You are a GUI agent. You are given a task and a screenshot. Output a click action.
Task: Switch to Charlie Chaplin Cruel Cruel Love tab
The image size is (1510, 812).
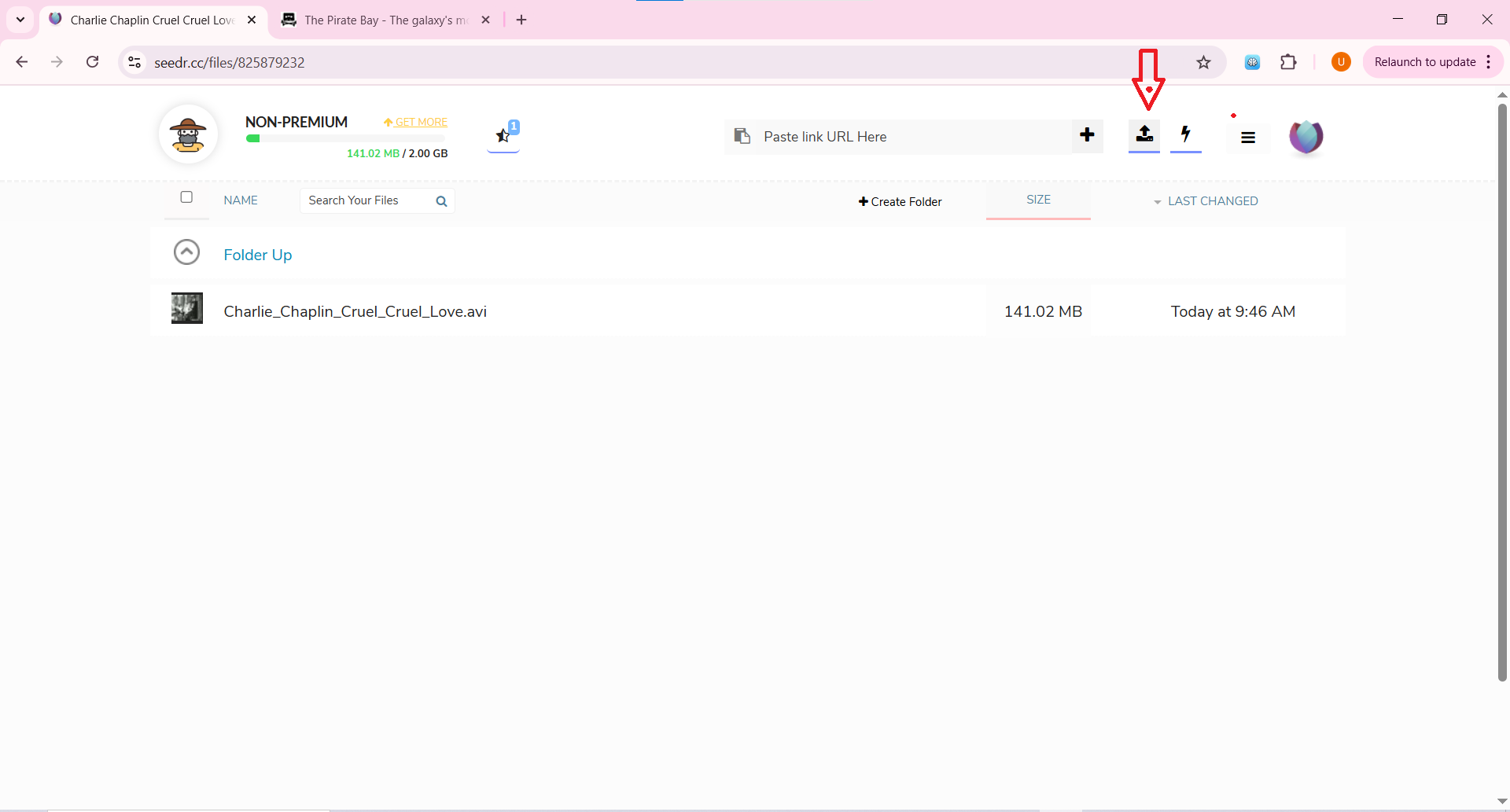pyautogui.click(x=153, y=20)
